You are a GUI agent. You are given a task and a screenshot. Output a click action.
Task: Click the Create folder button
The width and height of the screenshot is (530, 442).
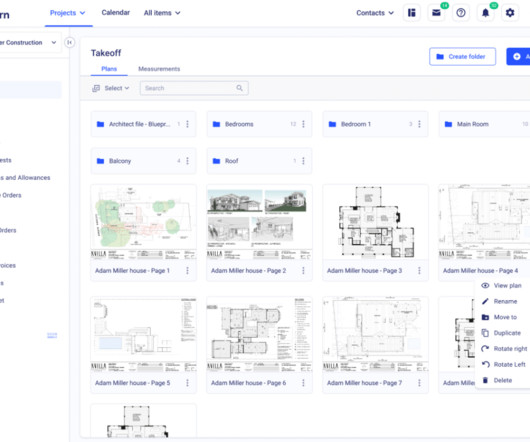(462, 56)
